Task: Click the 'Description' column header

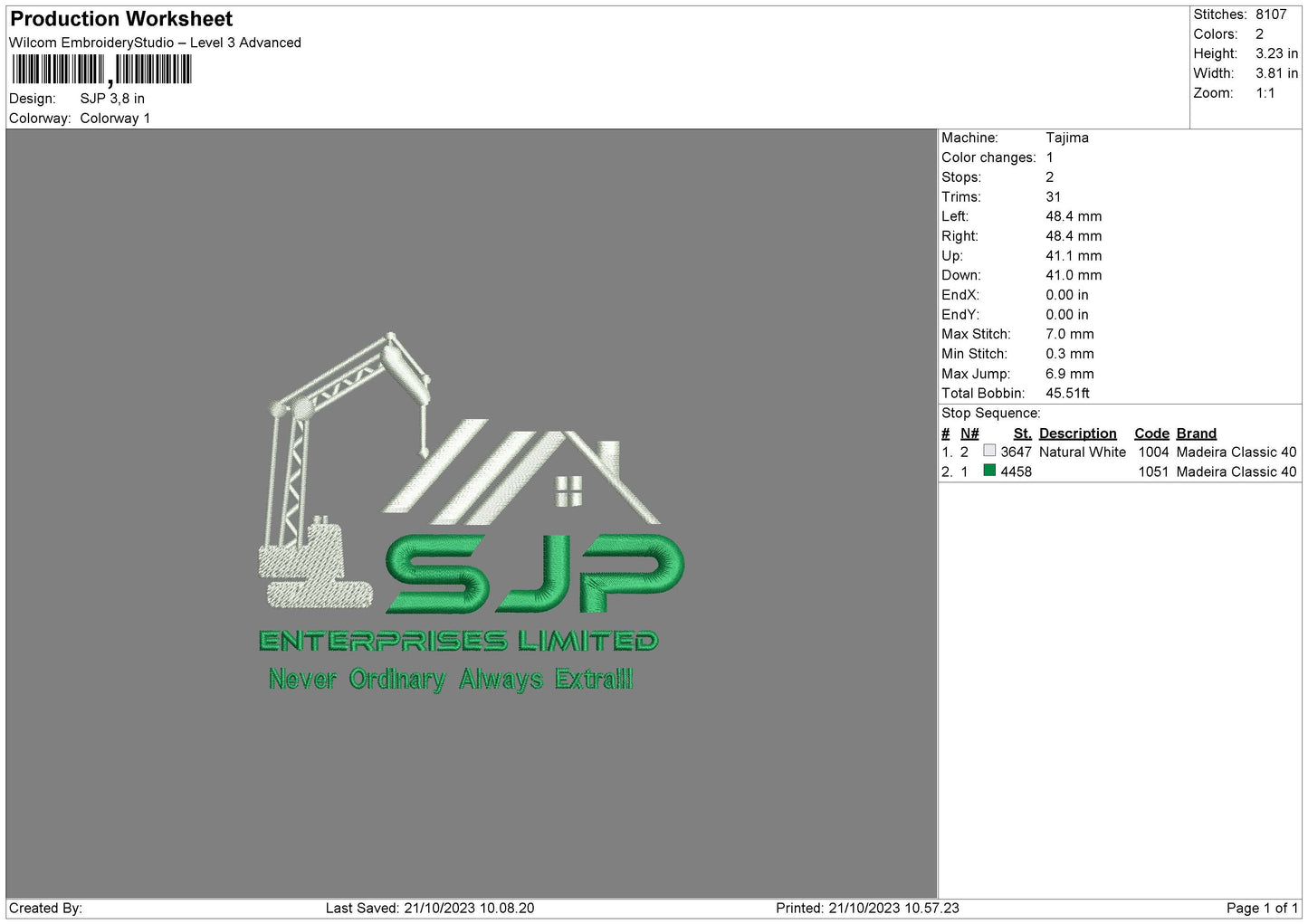Action: point(1077,433)
